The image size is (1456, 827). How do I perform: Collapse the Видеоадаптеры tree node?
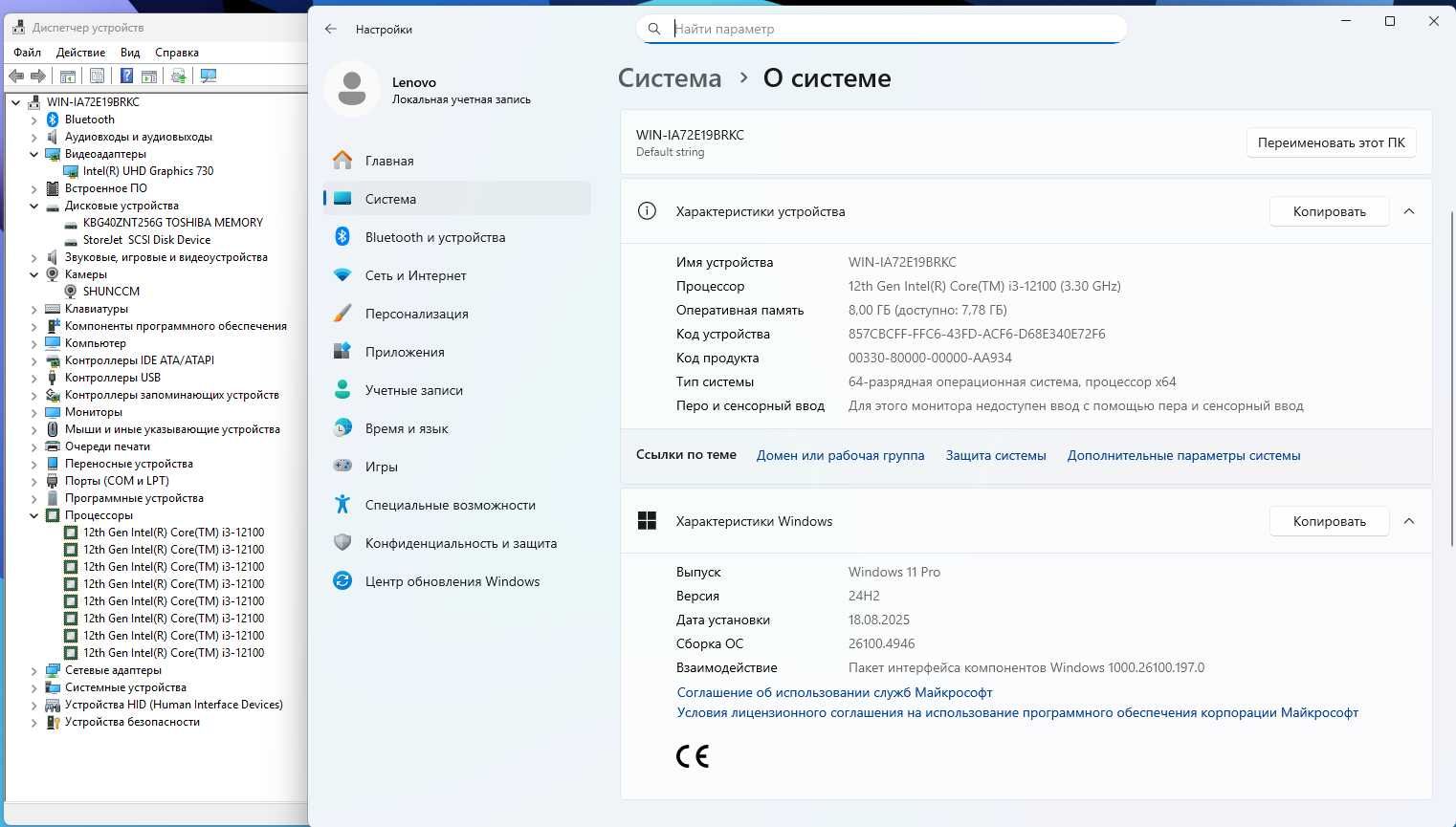(x=34, y=154)
